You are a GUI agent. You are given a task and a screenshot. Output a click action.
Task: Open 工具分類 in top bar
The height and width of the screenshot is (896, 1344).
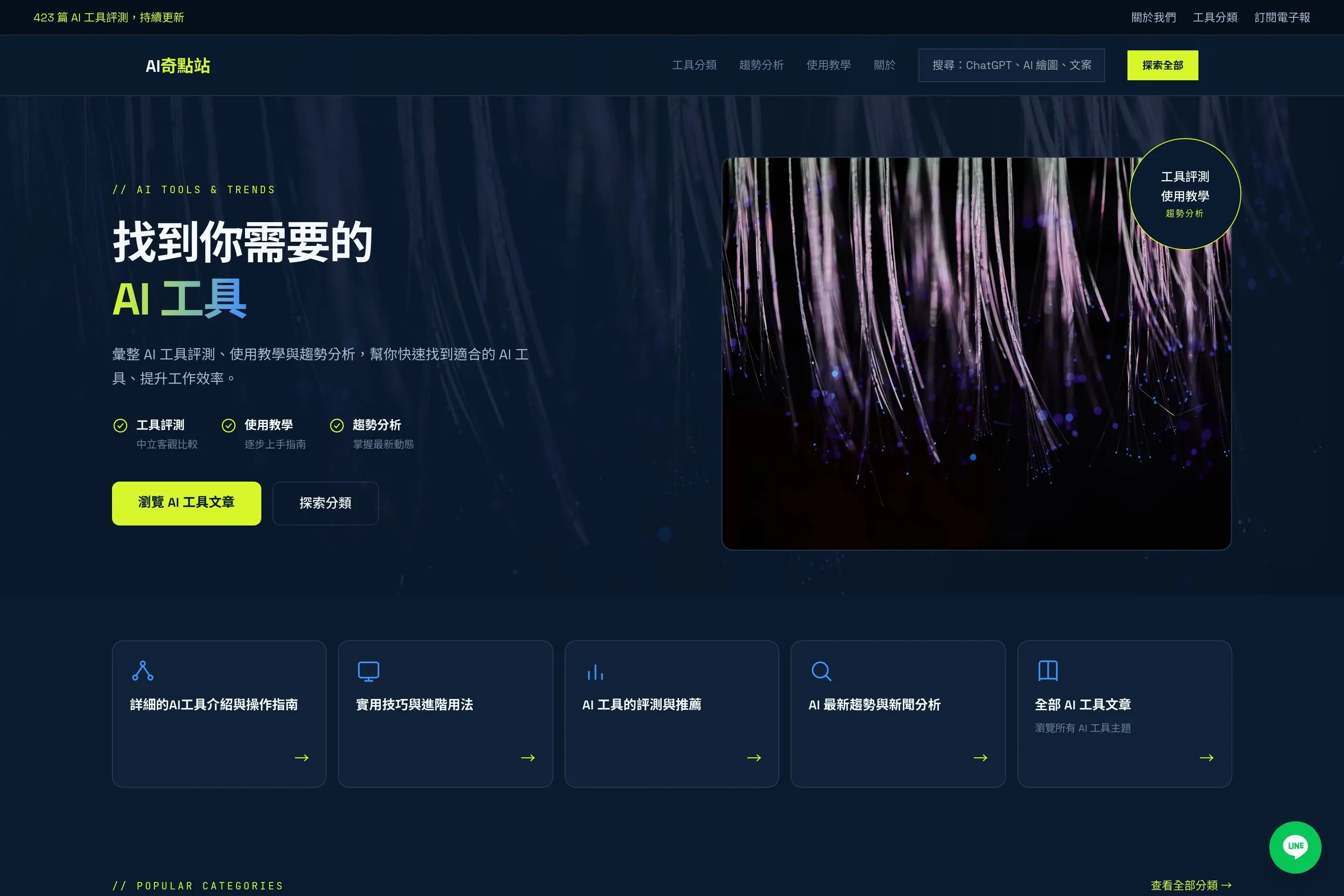point(1215,17)
